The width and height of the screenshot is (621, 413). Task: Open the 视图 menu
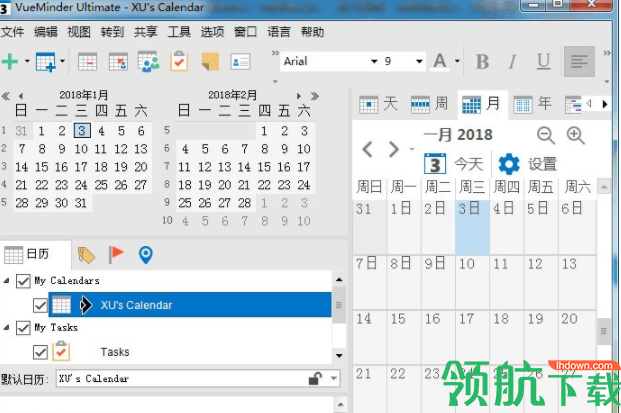(x=79, y=32)
